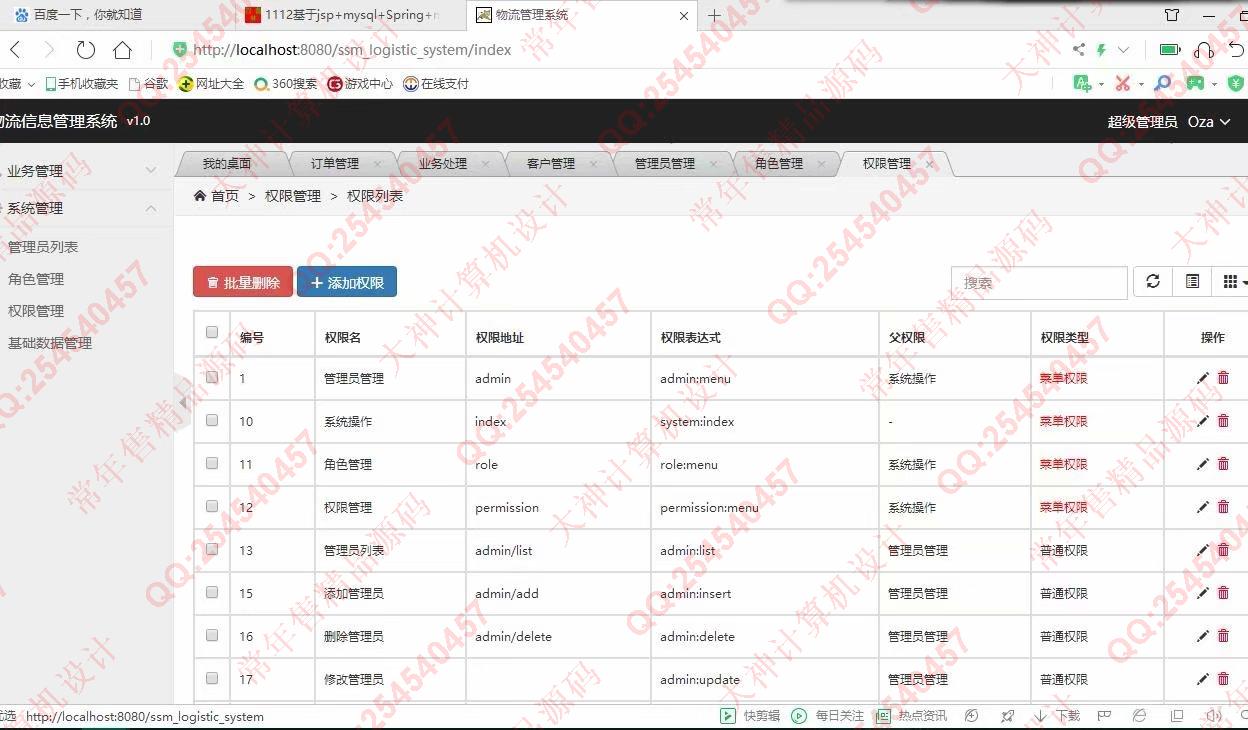Open the 收藏 bookmarks dropdown

[x=17, y=84]
